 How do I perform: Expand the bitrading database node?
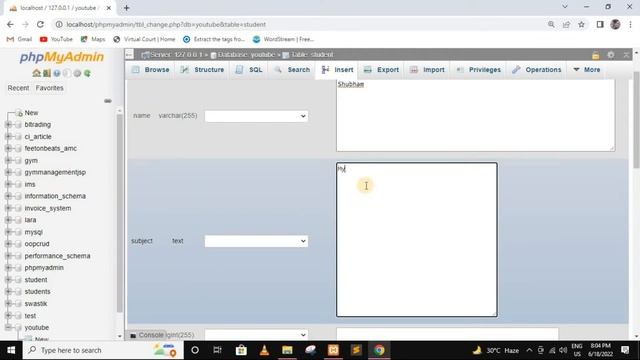[x=8, y=124]
